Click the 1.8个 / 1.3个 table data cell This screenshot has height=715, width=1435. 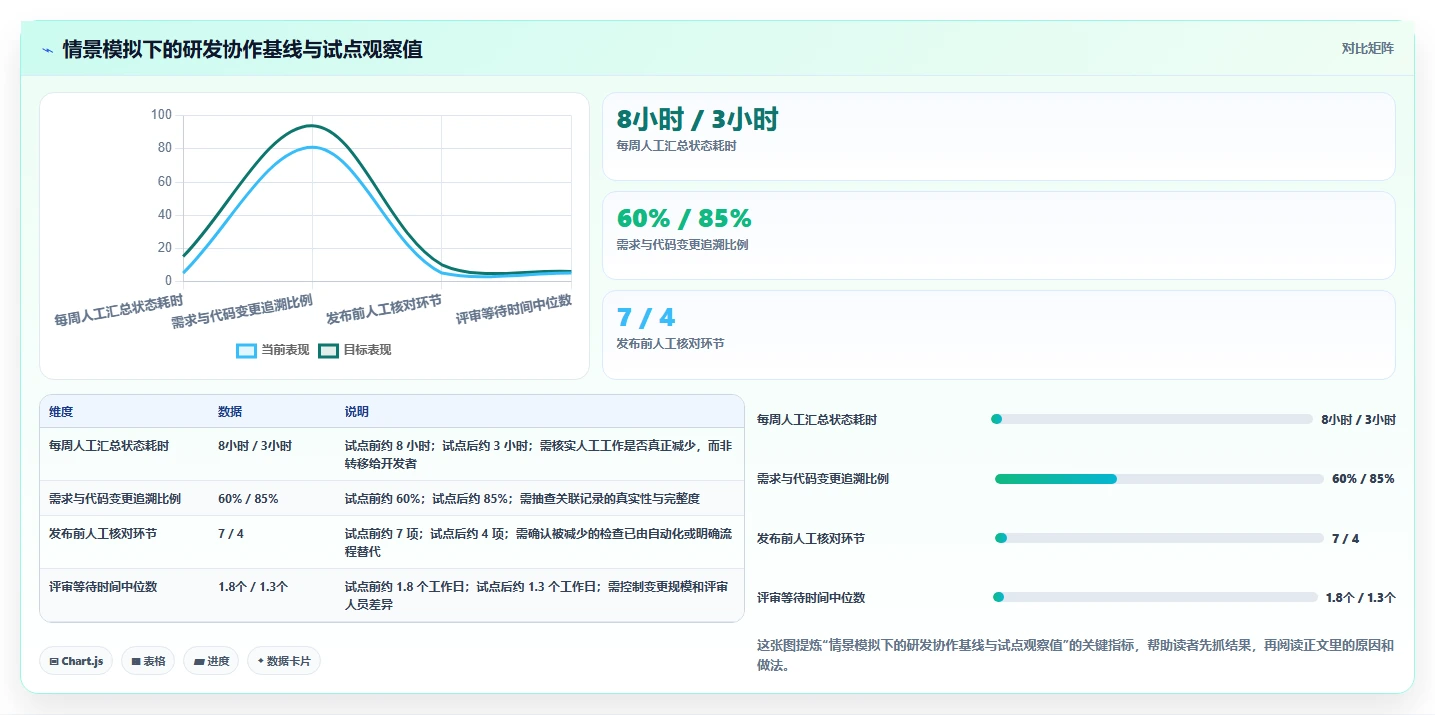coord(253,587)
